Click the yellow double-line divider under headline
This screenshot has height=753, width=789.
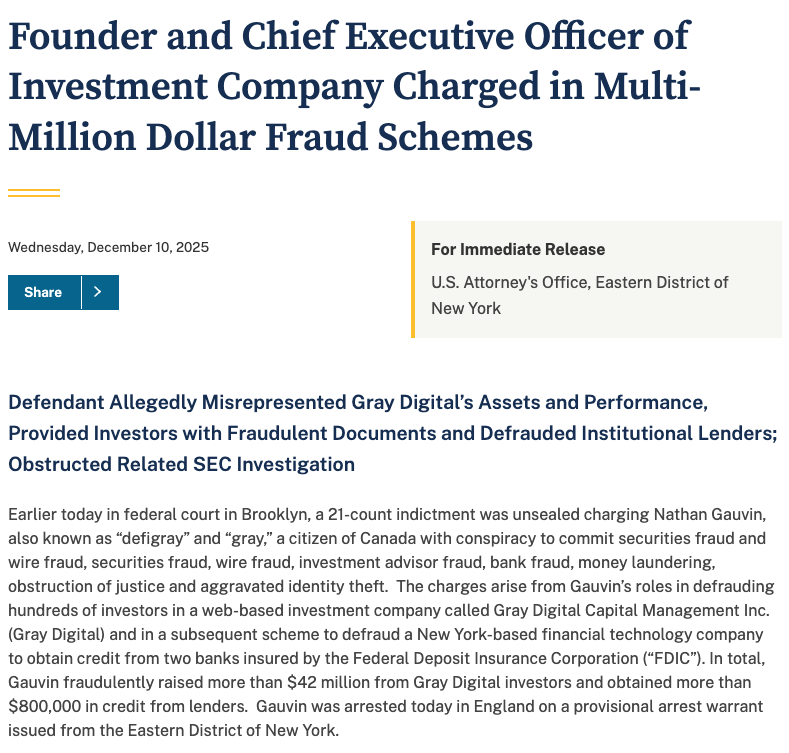[34, 193]
